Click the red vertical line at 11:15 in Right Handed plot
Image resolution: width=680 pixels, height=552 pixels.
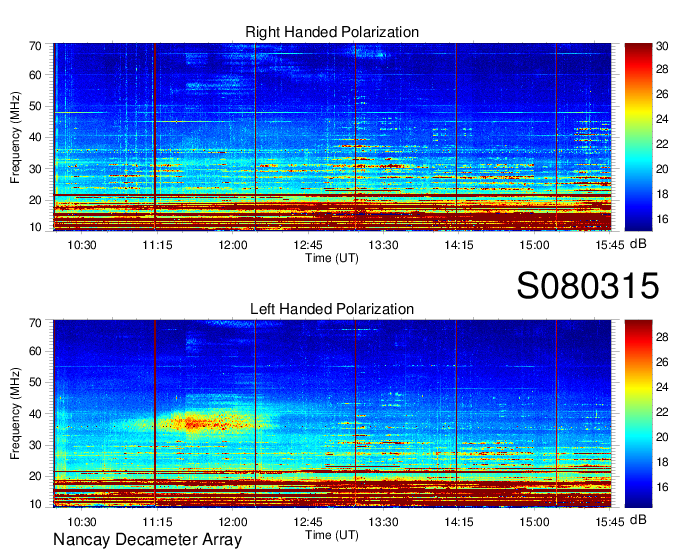coord(155,137)
